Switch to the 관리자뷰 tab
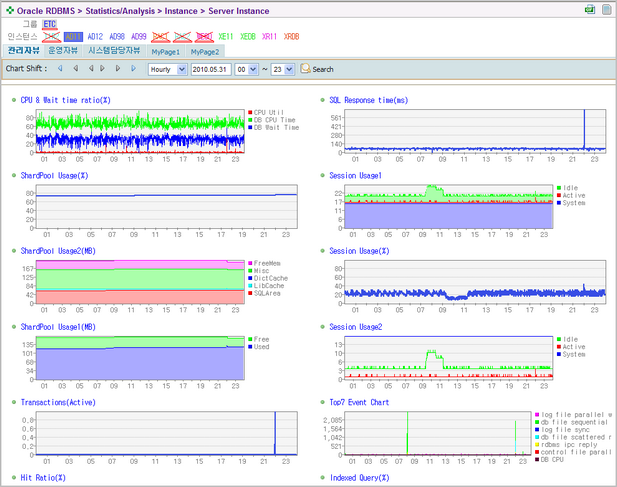This screenshot has width=617, height=487. [x=24, y=51]
